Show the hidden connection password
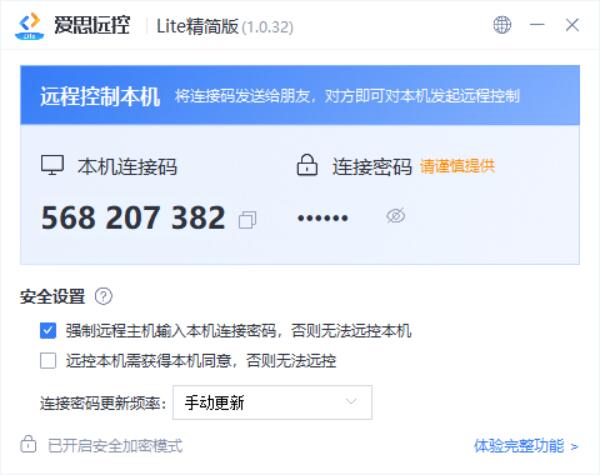 396,216
